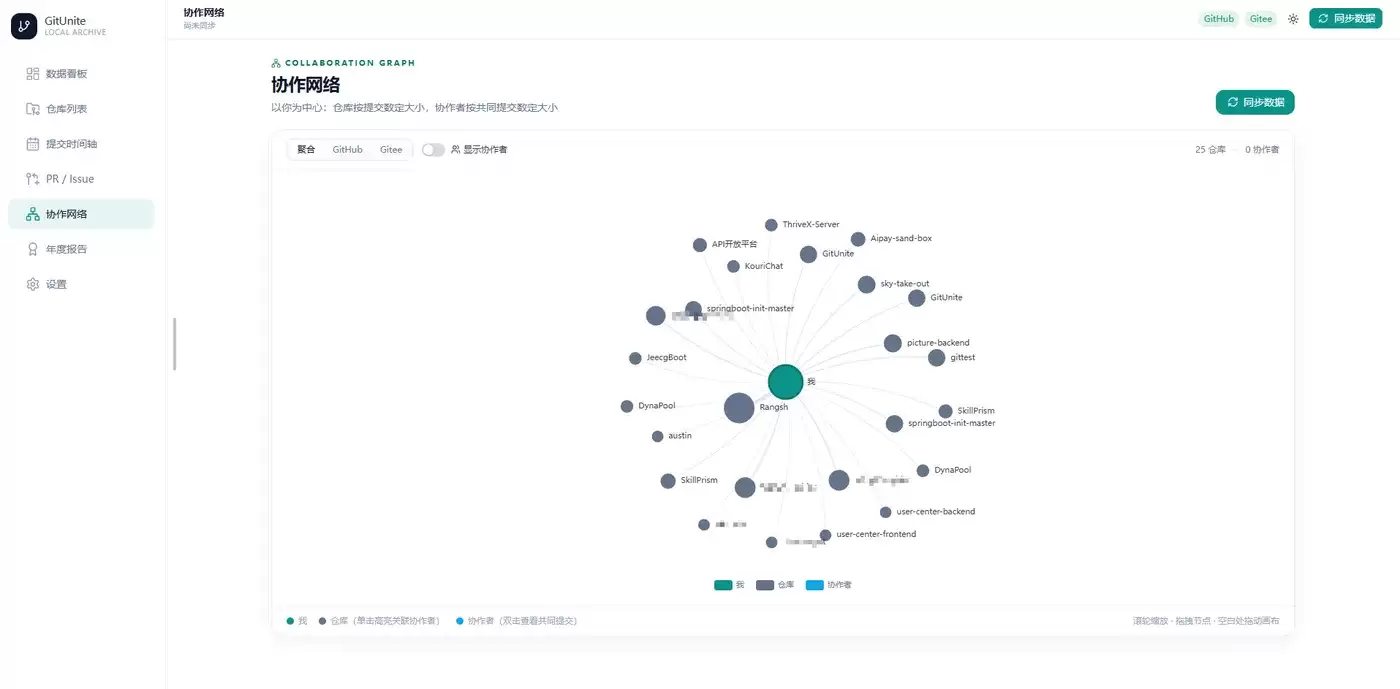Select 协作网络 sidebar item
Viewport: 1400px width, 689px height.
pos(81,214)
